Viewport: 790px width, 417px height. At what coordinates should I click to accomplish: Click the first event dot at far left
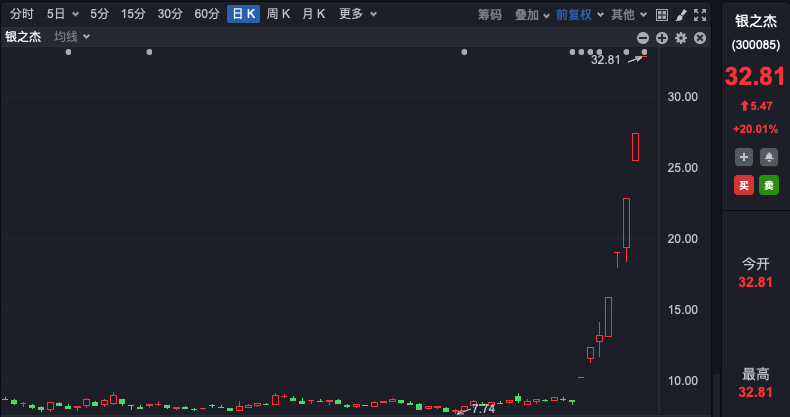click(68, 52)
